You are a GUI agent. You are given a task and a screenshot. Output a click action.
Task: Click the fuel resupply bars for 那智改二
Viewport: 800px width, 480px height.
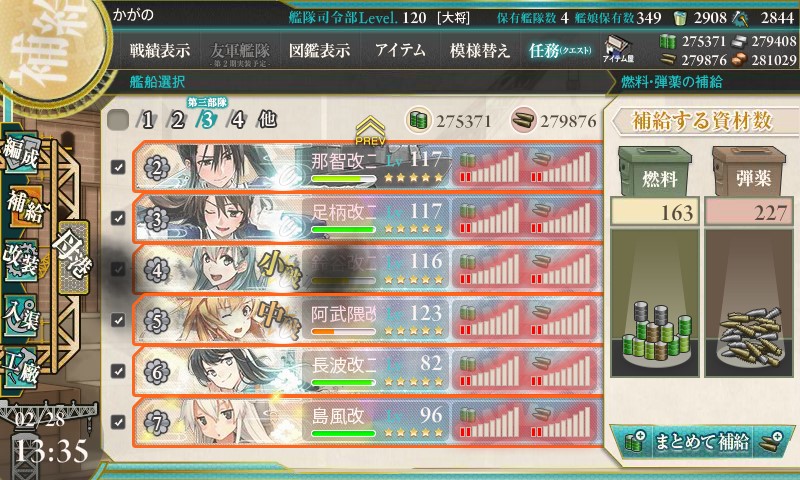click(x=489, y=167)
